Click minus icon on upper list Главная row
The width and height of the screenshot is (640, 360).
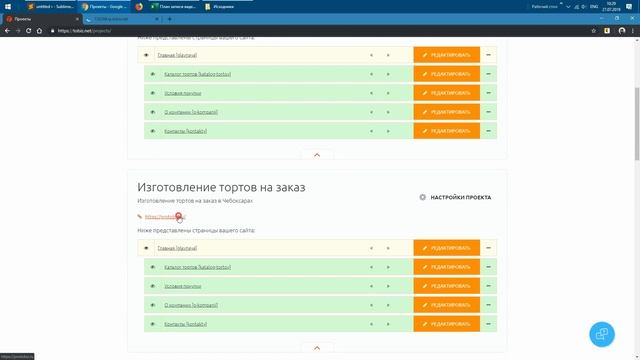[x=488, y=55]
